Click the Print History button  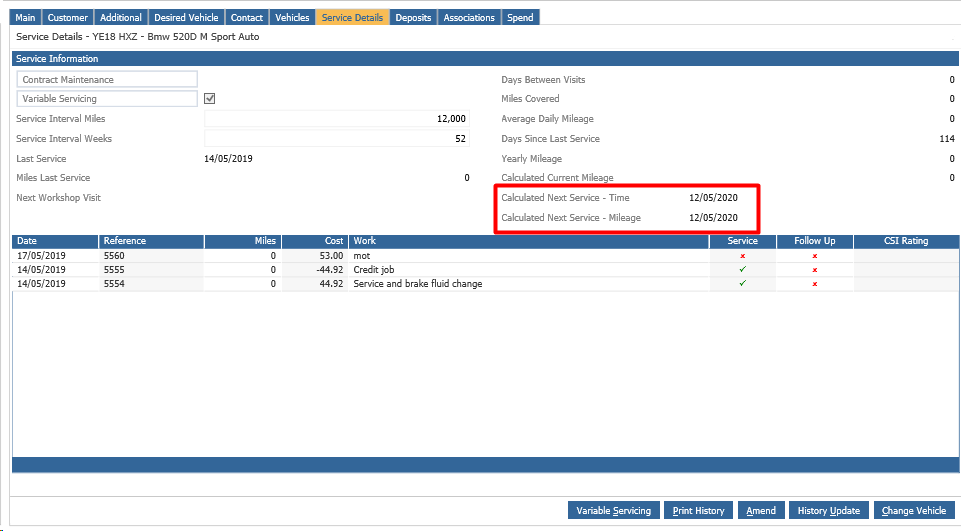[x=698, y=510]
